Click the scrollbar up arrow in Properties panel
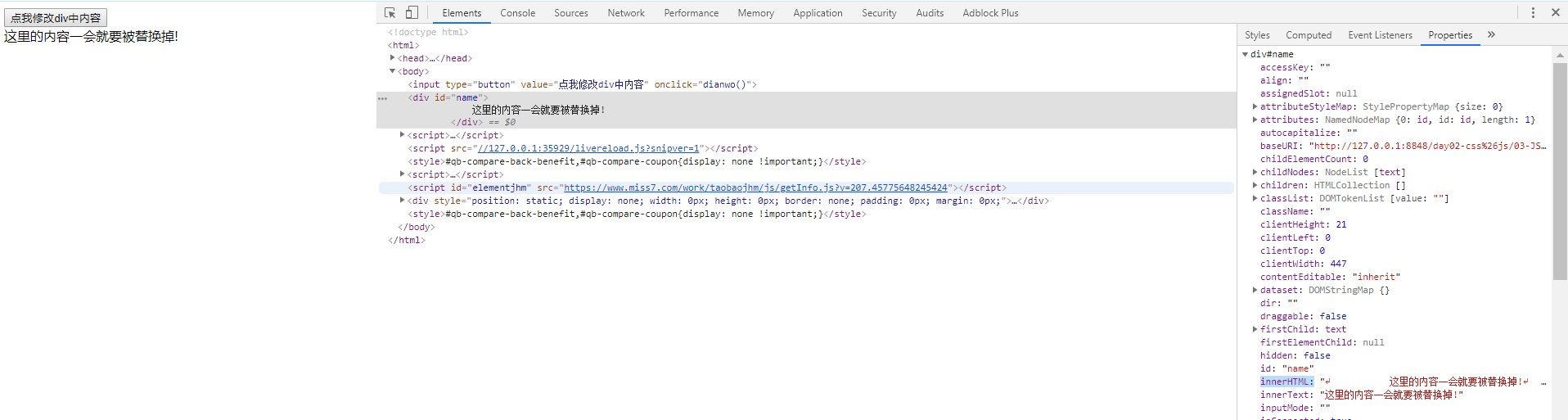Viewport: 1568px width, 420px height. [1560, 54]
